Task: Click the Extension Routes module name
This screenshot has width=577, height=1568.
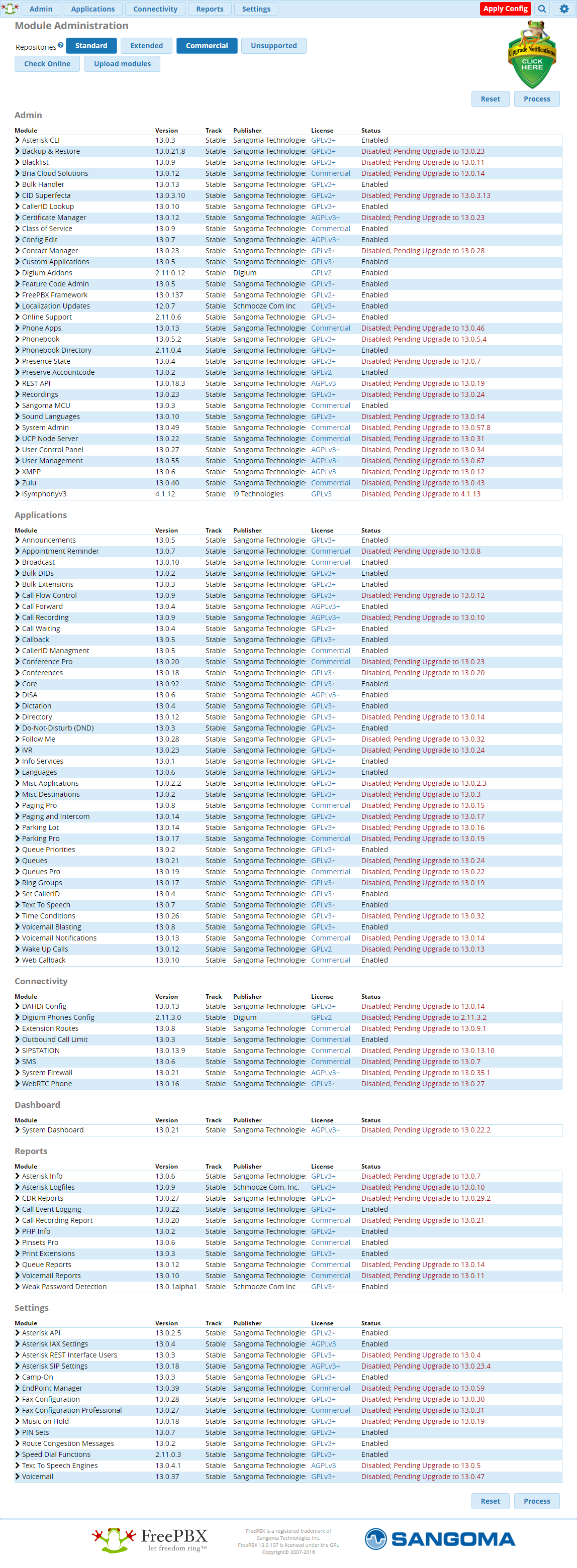Action: (x=51, y=1029)
